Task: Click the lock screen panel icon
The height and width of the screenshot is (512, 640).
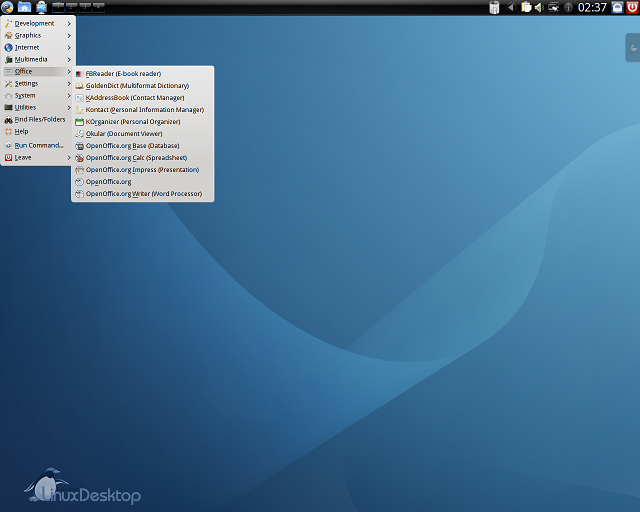Action: (617, 7)
